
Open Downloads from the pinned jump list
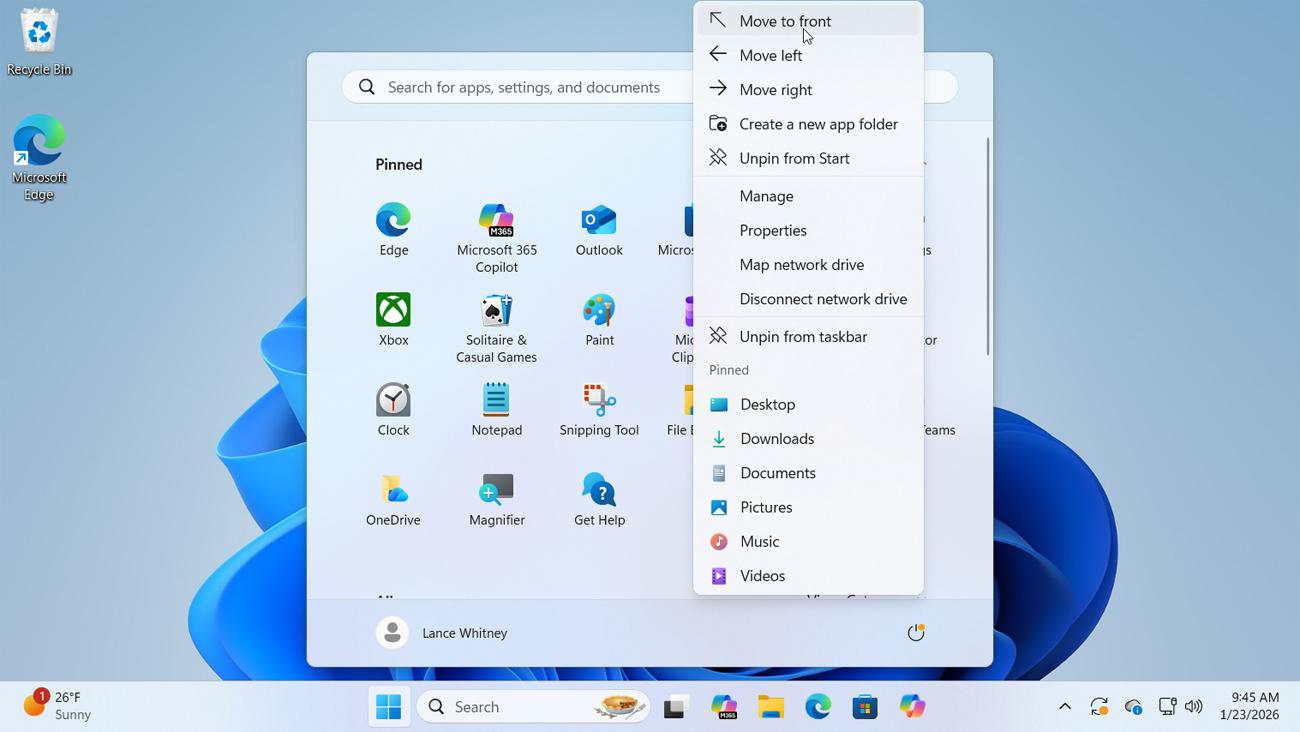point(776,439)
